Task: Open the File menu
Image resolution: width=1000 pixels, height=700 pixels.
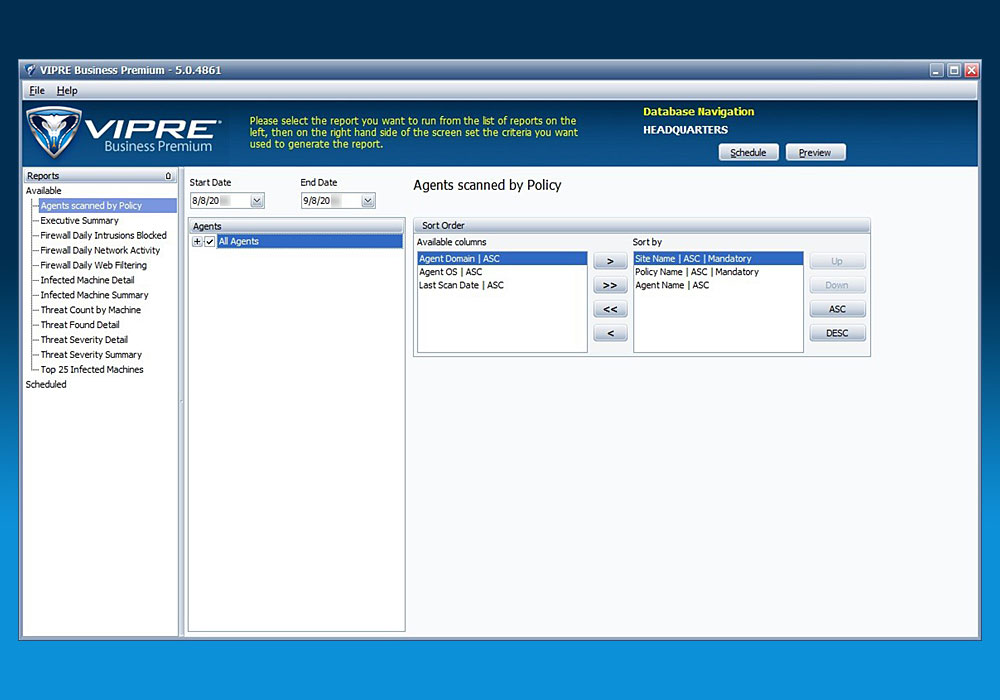Action: [37, 91]
